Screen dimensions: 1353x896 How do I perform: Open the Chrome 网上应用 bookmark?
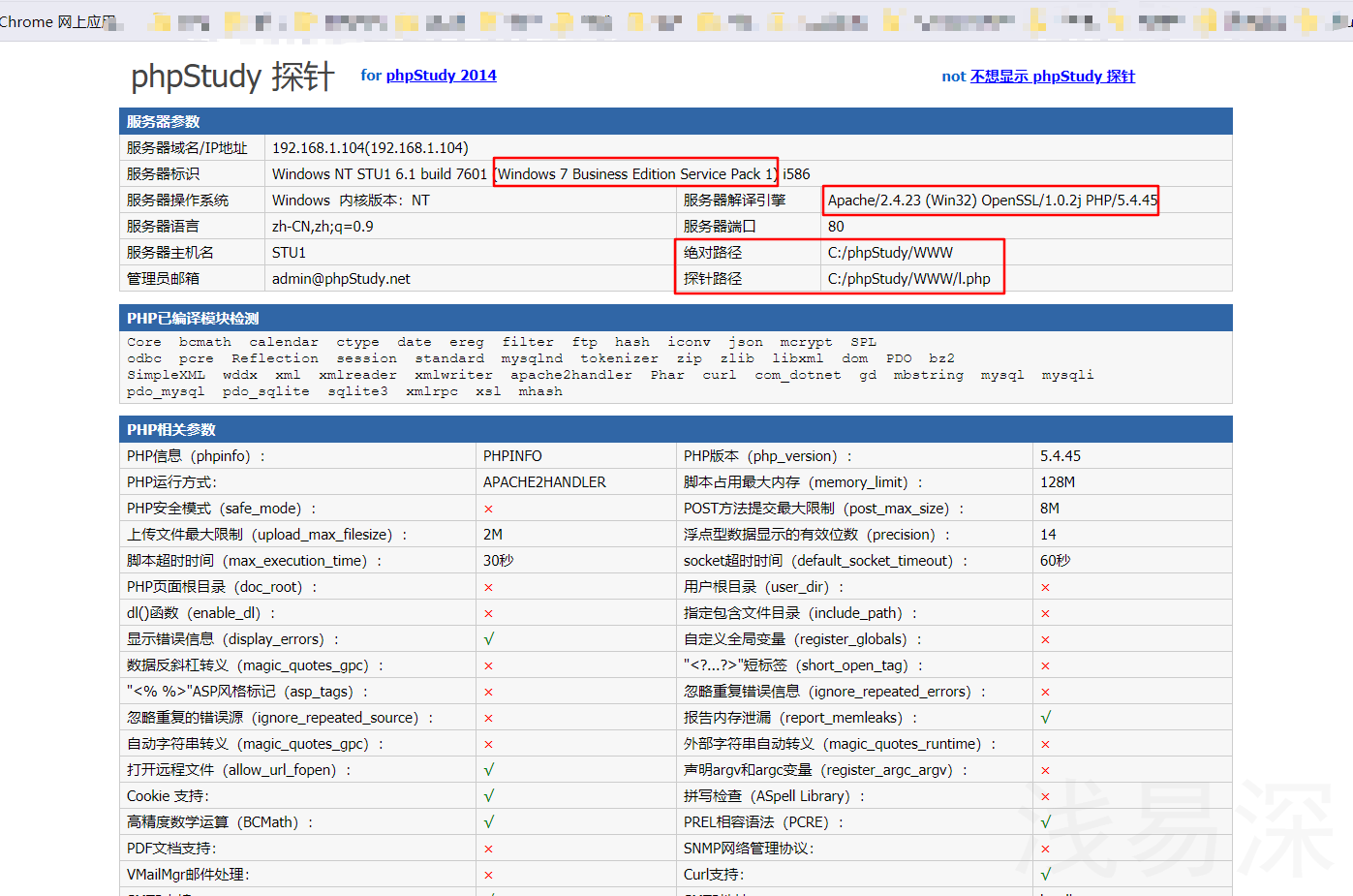(x=58, y=21)
